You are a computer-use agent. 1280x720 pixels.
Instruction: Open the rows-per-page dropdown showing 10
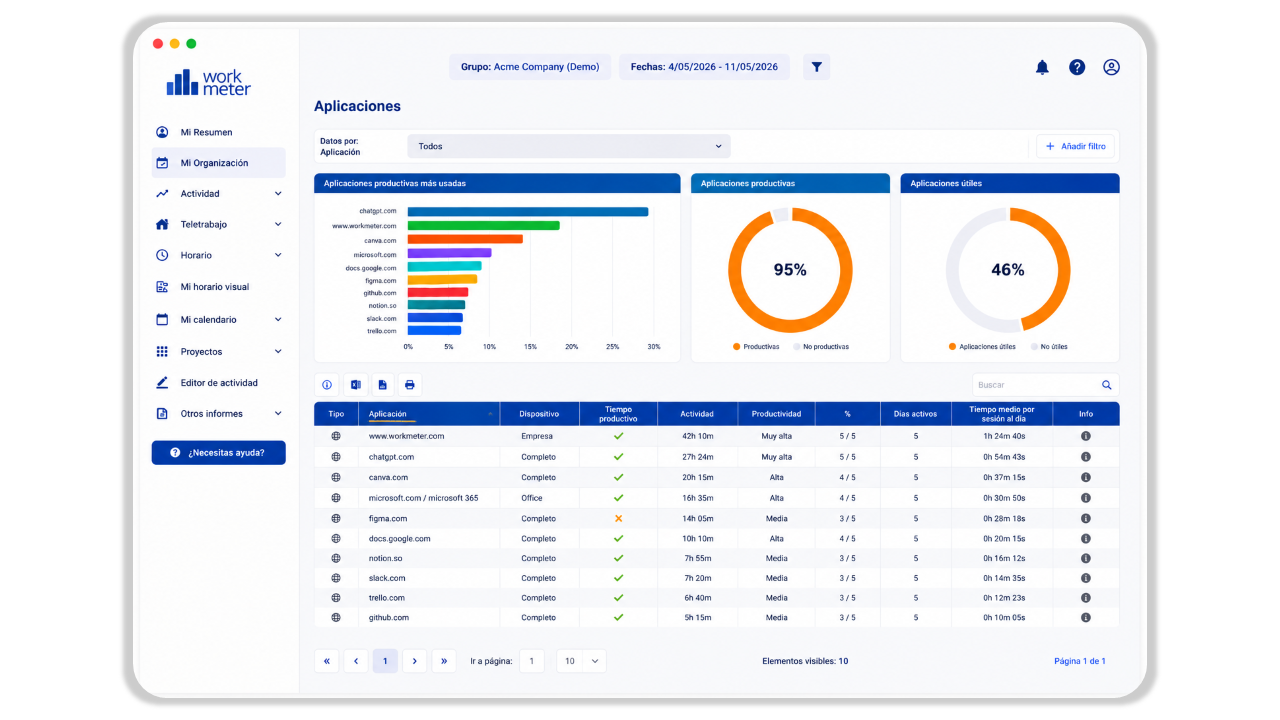click(x=581, y=661)
